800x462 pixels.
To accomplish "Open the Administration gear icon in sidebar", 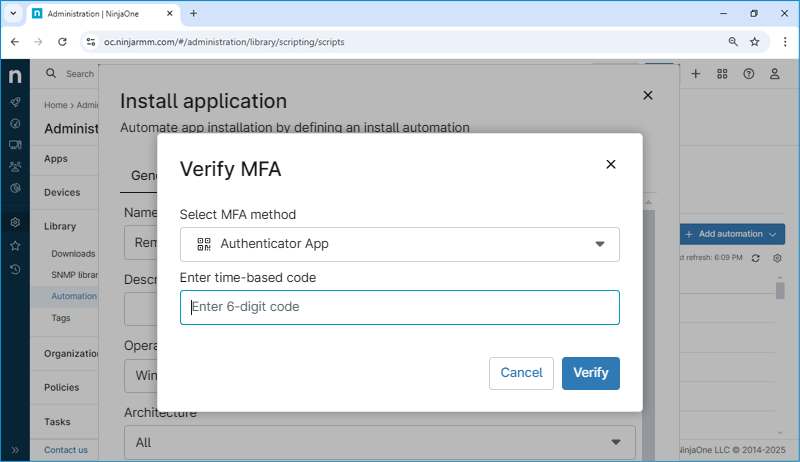I will point(15,222).
